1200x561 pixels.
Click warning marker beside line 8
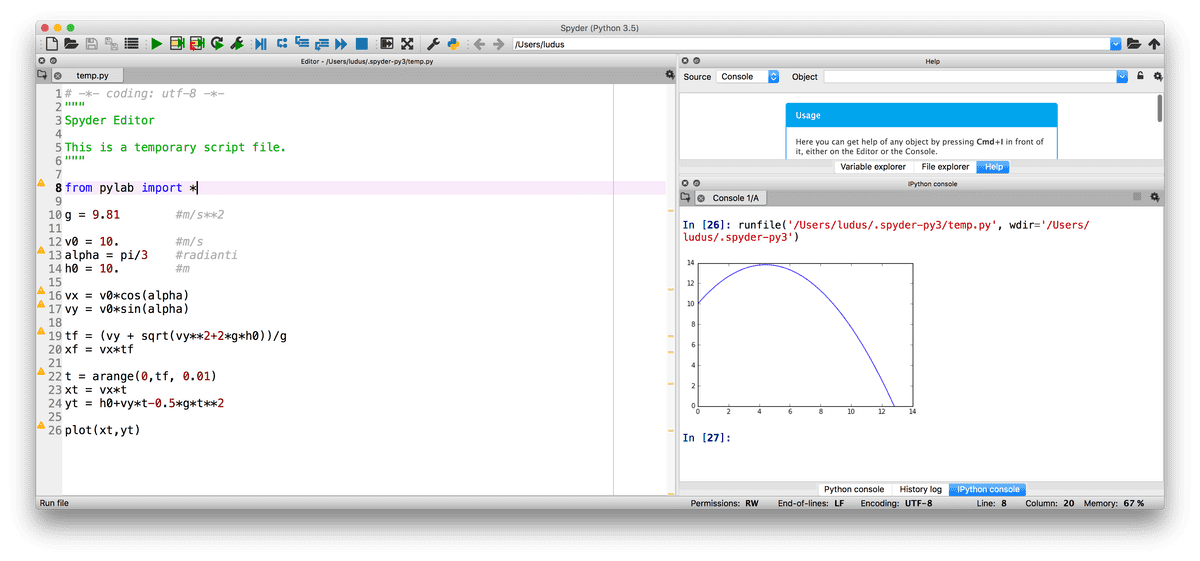tap(41, 183)
